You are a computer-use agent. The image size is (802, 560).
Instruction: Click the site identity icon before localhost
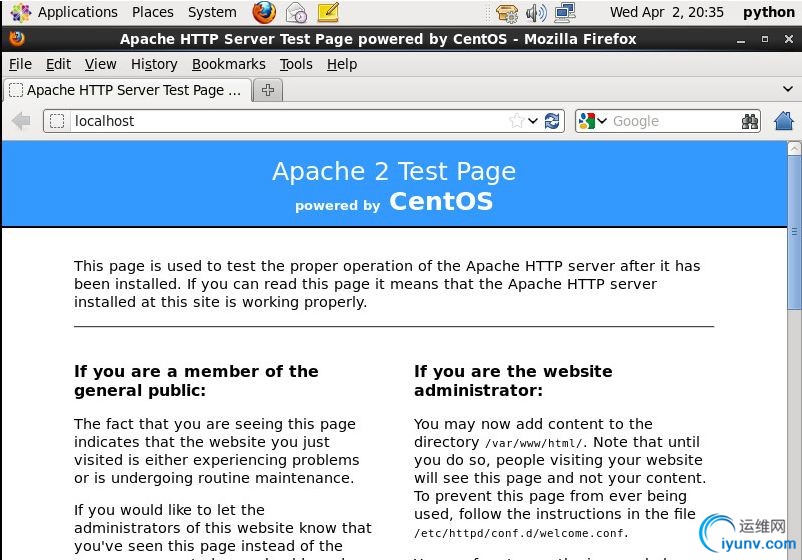click(x=57, y=121)
